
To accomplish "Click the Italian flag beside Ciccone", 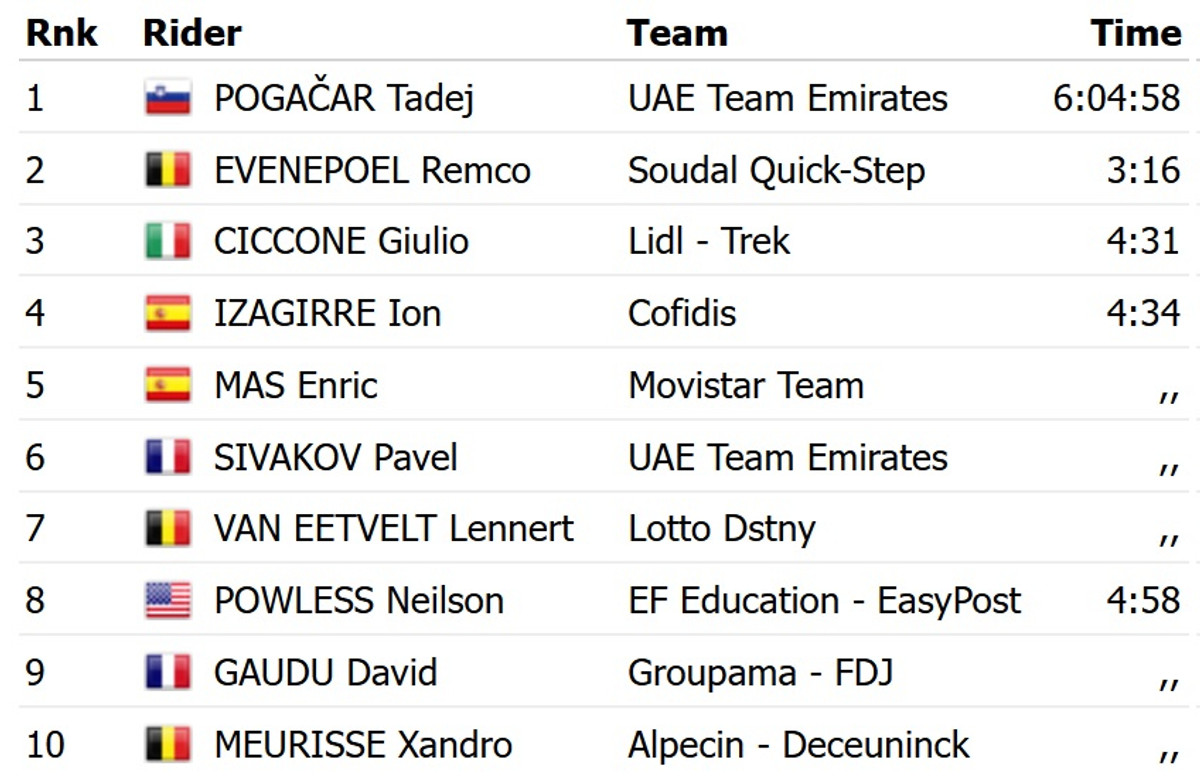I will click(x=167, y=242).
